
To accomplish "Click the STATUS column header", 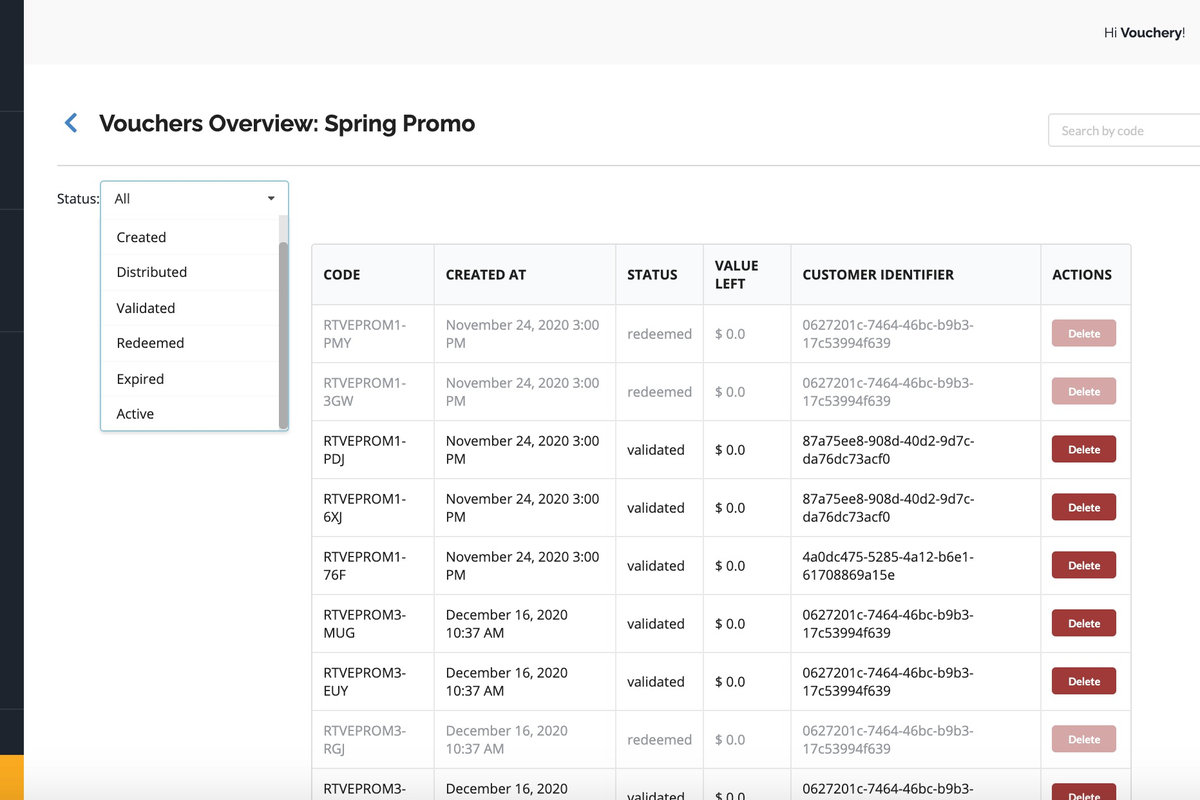I will click(659, 274).
